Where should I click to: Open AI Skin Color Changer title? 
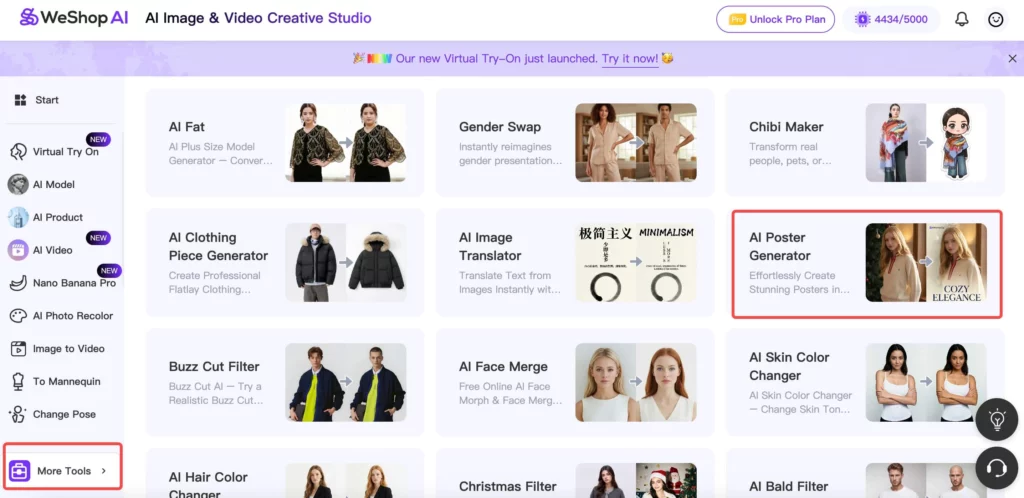[789, 366]
